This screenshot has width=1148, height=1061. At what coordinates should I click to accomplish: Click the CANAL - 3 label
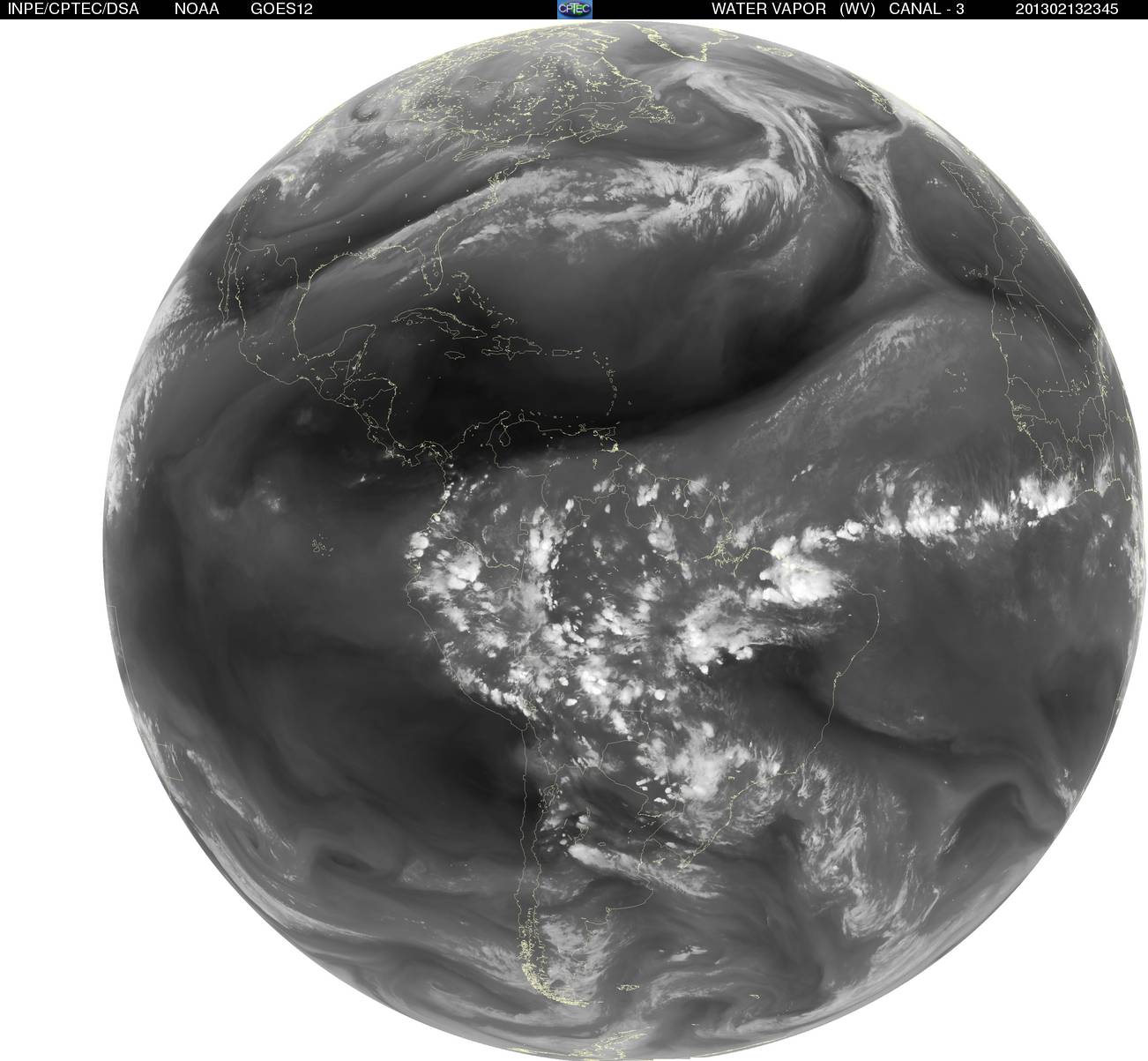pyautogui.click(x=926, y=9)
